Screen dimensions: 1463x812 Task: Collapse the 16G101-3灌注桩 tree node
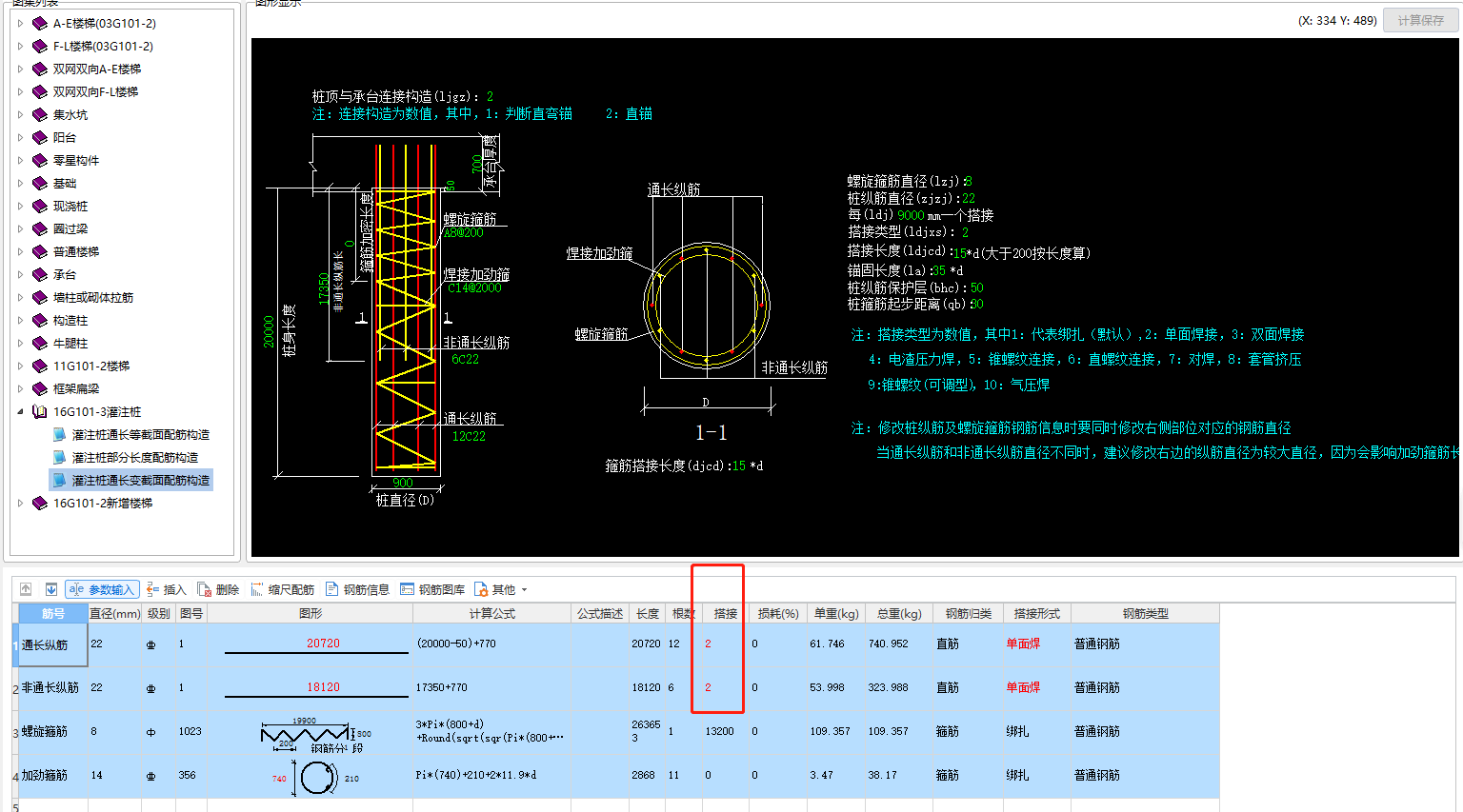coord(20,411)
